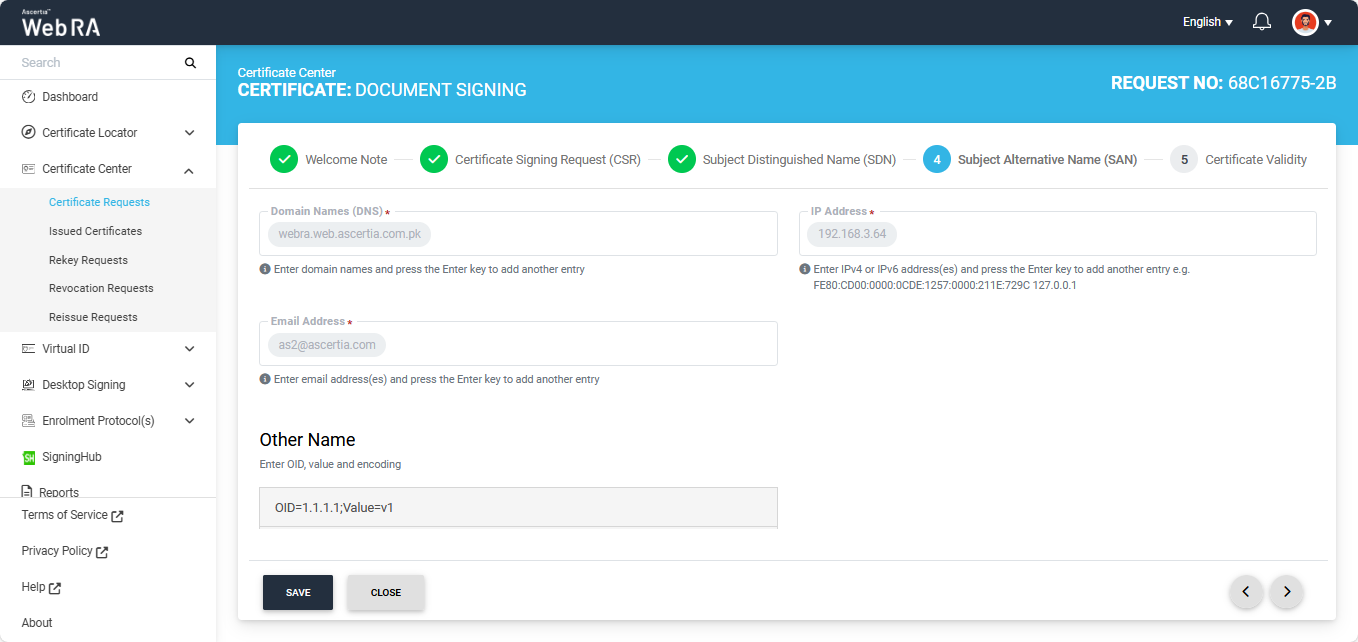Go back with previous arrow button
1358x642 pixels.
point(1245,592)
